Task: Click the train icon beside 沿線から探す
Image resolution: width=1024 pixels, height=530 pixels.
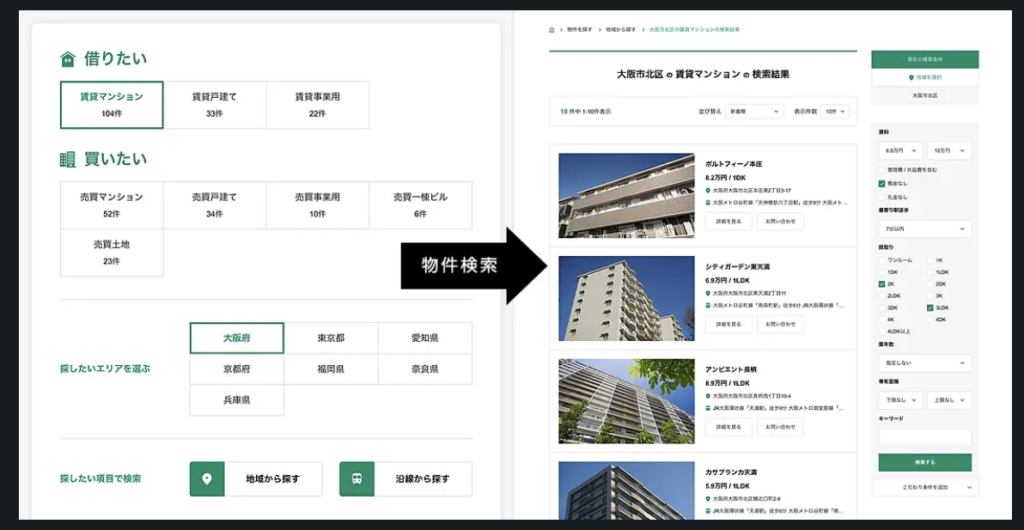Action: [357, 479]
